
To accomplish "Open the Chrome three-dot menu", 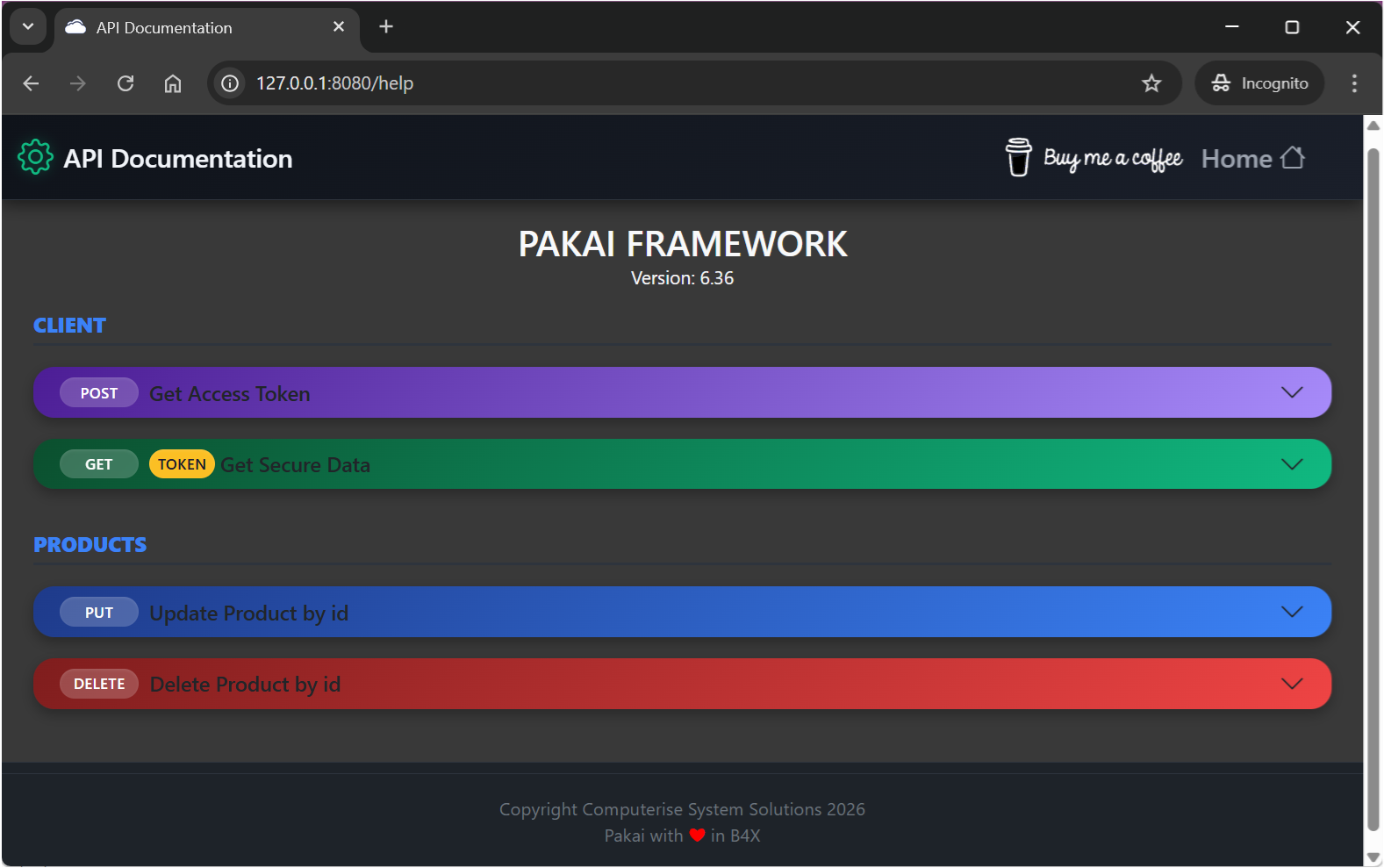I will 1354,83.
